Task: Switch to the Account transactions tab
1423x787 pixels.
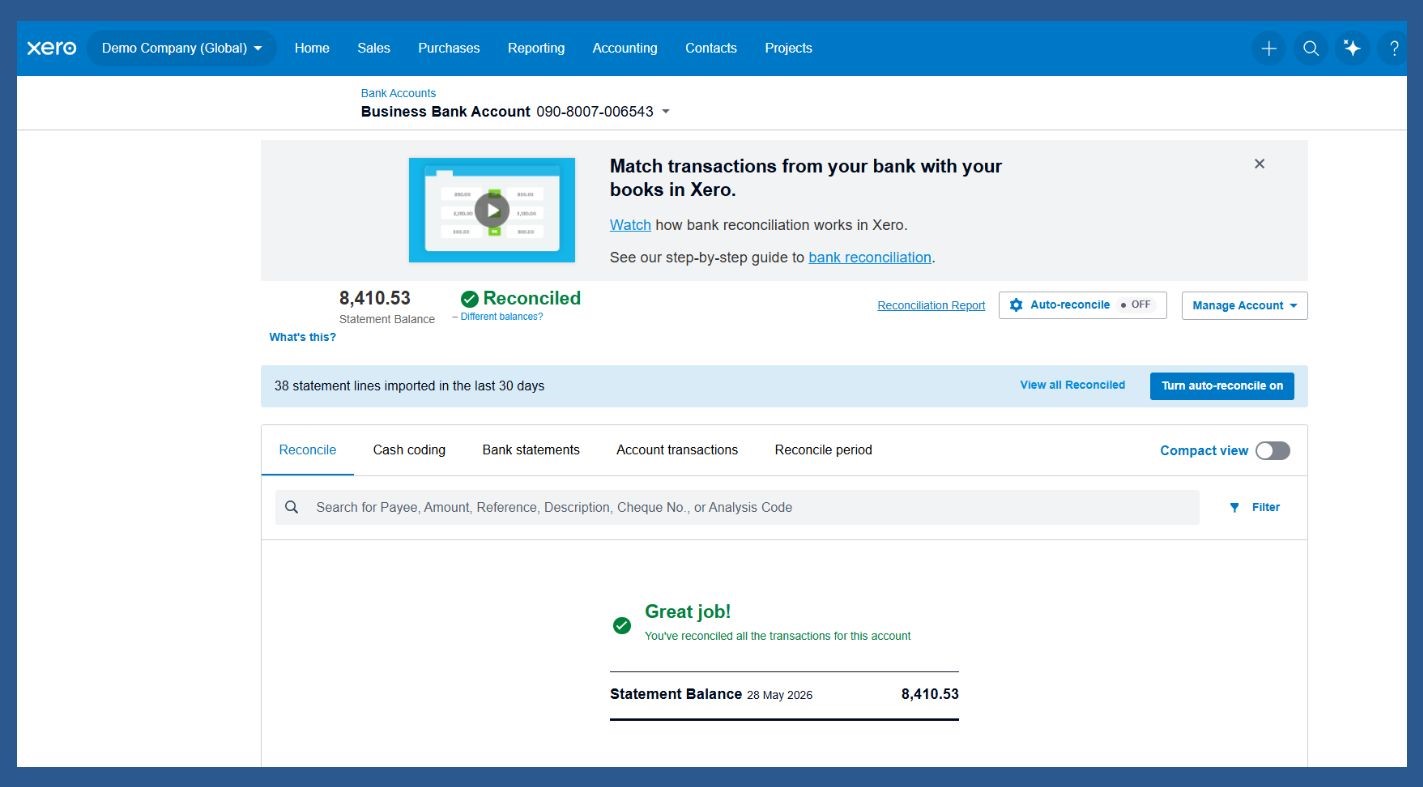Action: coord(677,450)
